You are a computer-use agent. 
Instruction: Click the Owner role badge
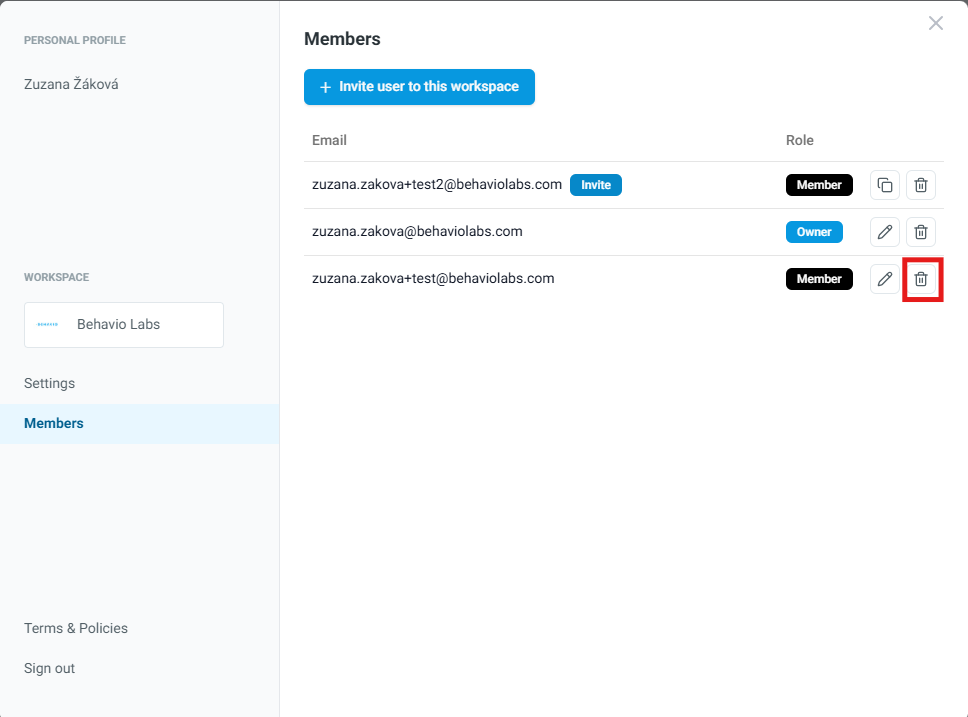coord(814,232)
